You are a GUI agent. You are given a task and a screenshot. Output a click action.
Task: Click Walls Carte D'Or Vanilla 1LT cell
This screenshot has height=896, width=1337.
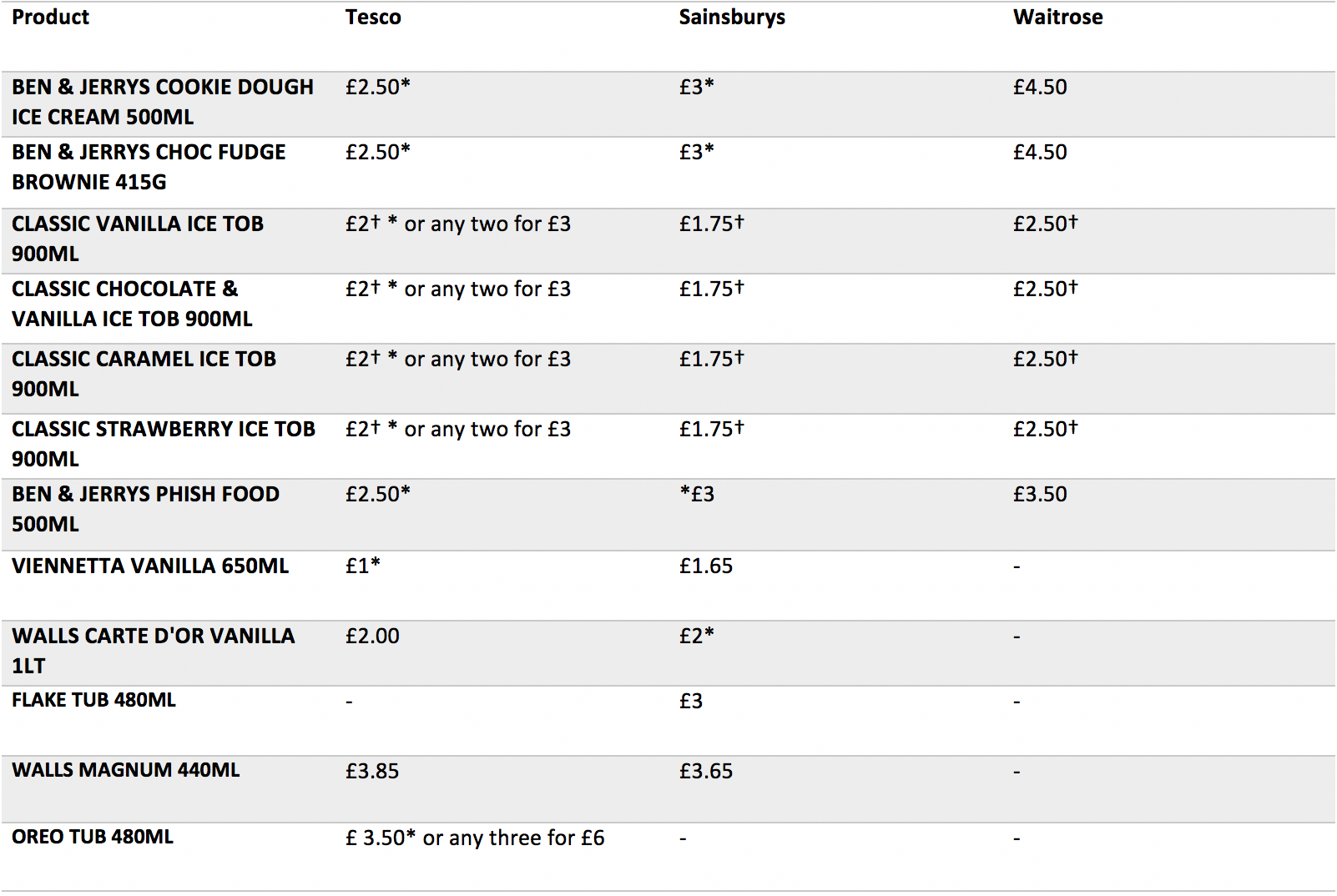[154, 651]
